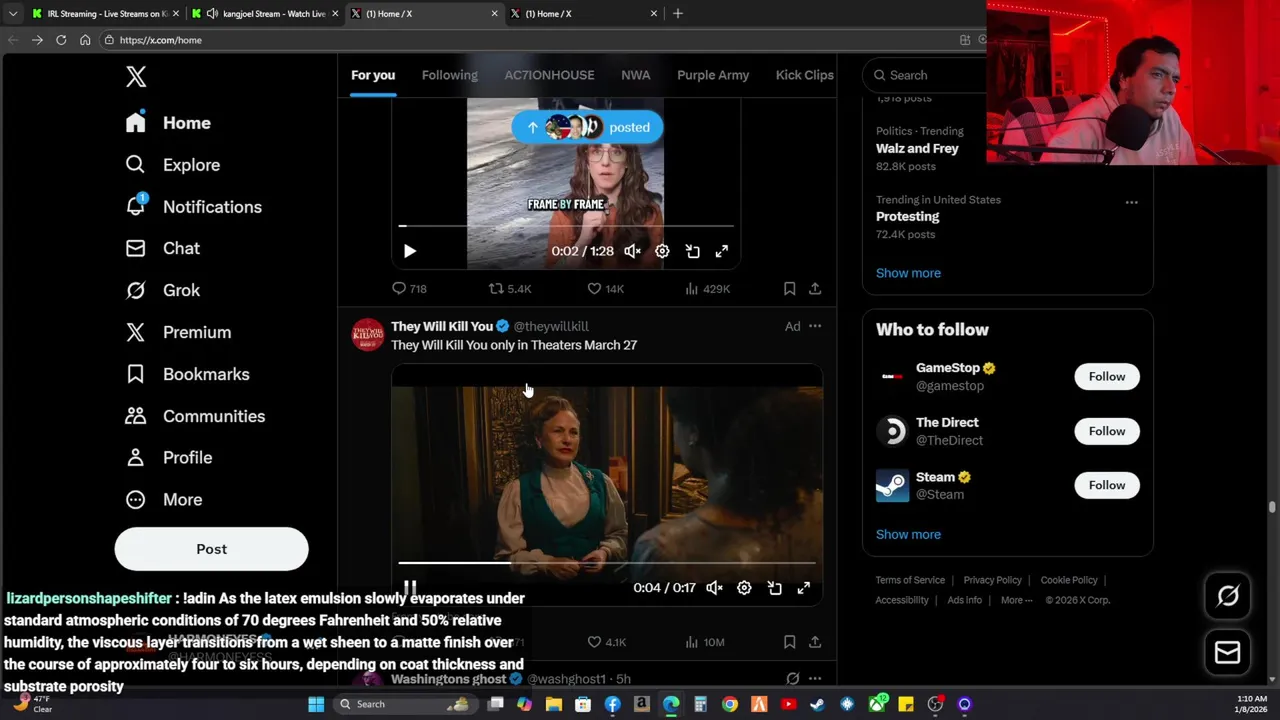Select the For you tab
This screenshot has width=1280, height=720.
(373, 75)
